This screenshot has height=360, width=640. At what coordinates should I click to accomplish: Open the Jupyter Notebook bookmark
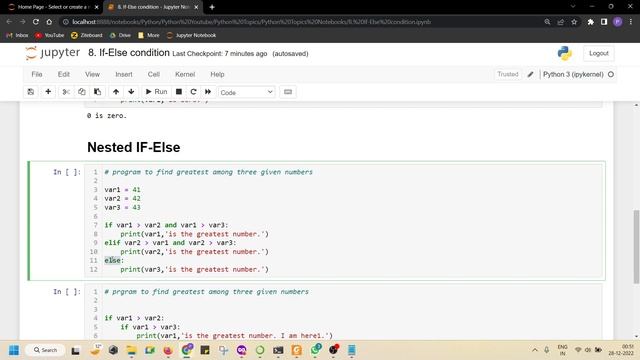click(x=191, y=36)
